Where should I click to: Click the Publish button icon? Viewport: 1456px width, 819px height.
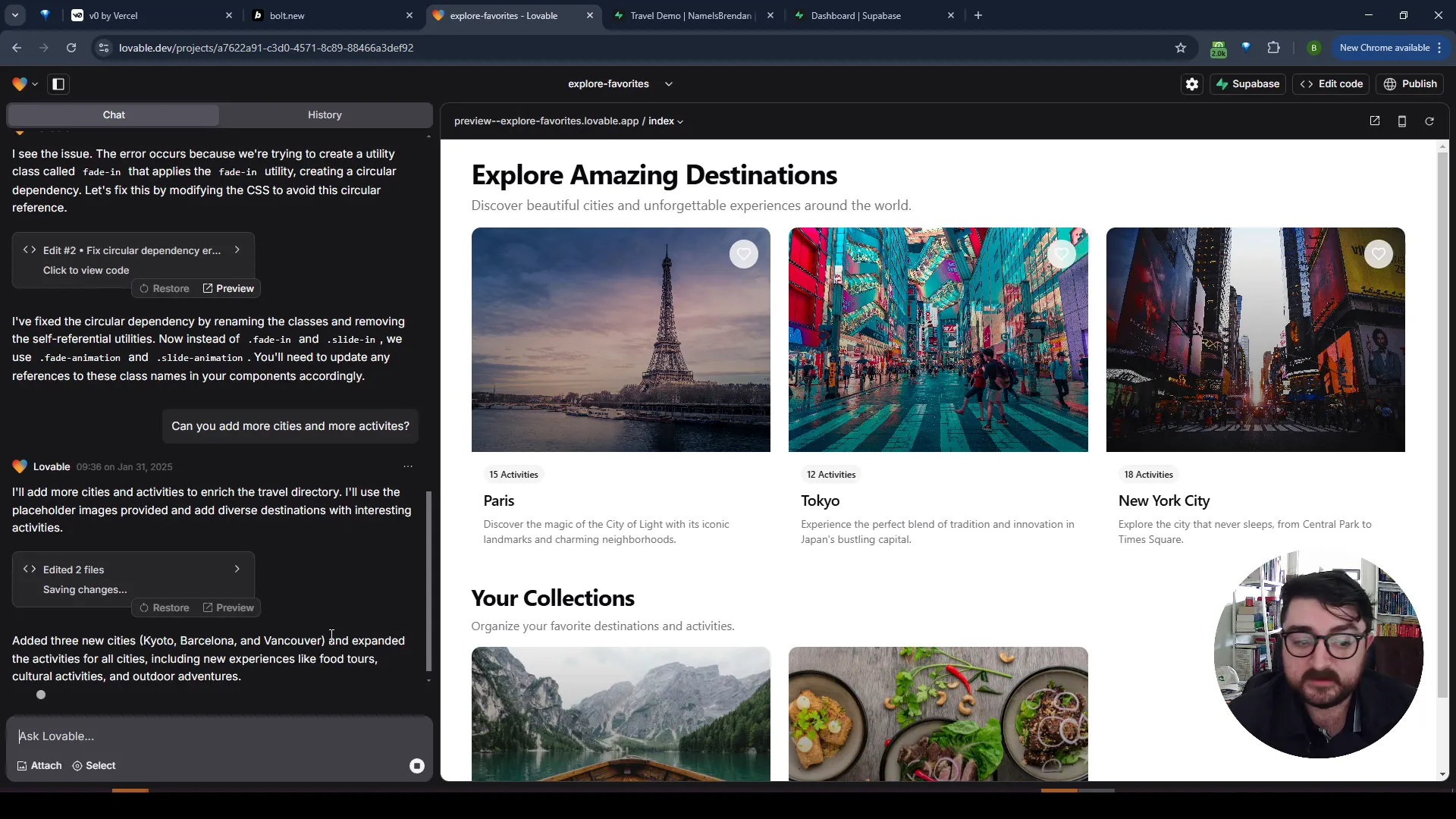click(1394, 84)
